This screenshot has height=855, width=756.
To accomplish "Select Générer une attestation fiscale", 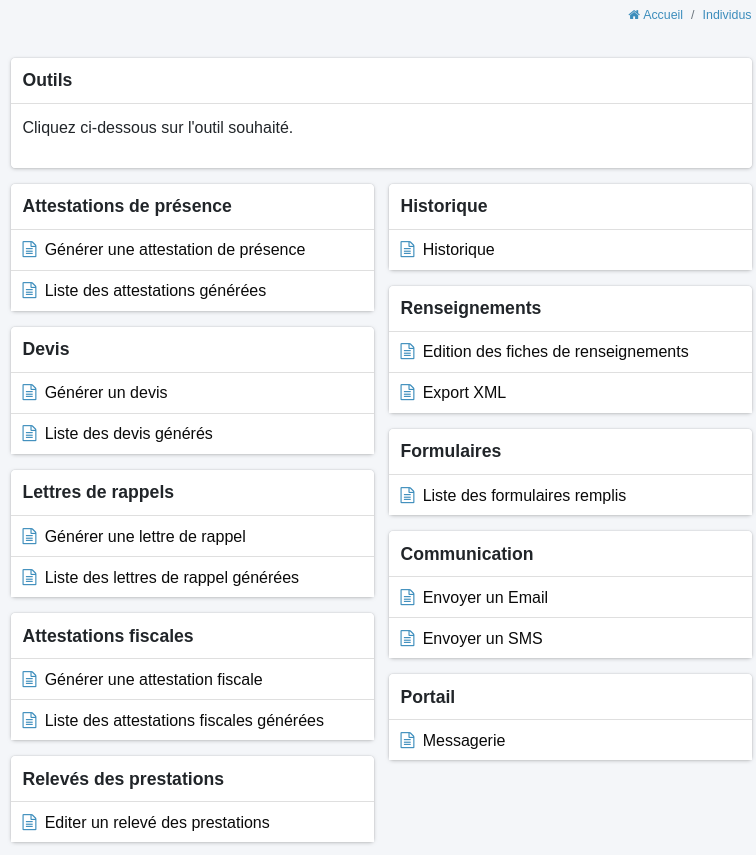I will click(x=153, y=680).
